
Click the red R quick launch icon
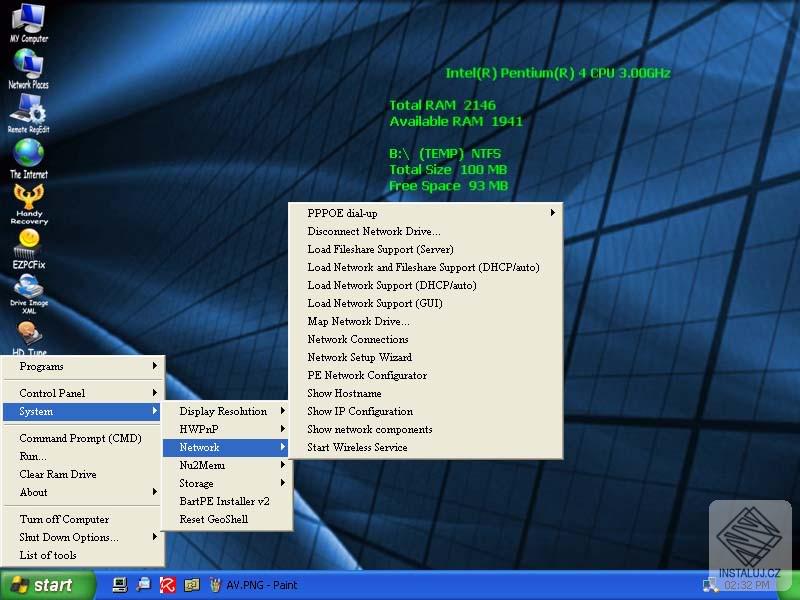167,585
